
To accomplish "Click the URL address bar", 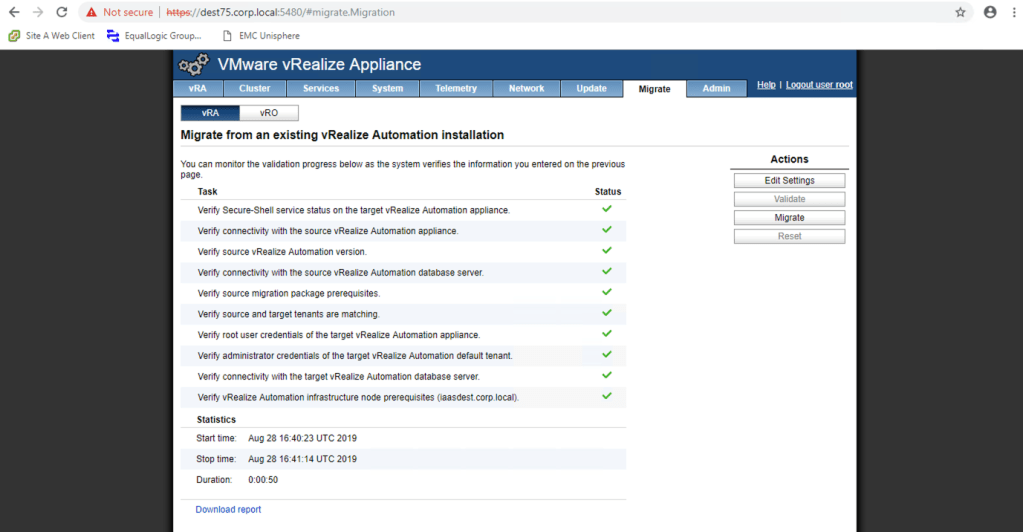I will (x=500, y=12).
